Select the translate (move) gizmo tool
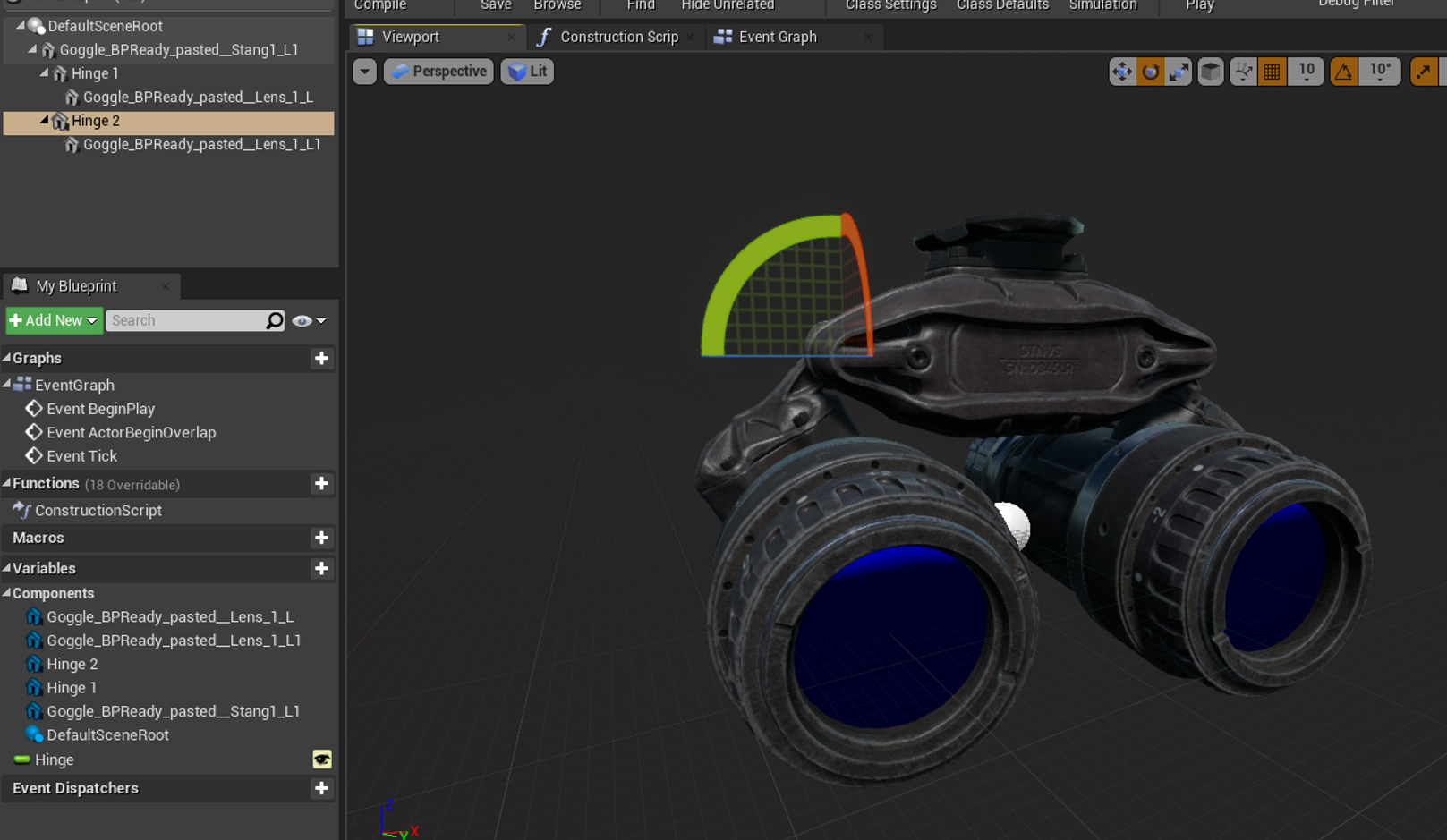Viewport: 1447px width, 840px height. (1121, 72)
